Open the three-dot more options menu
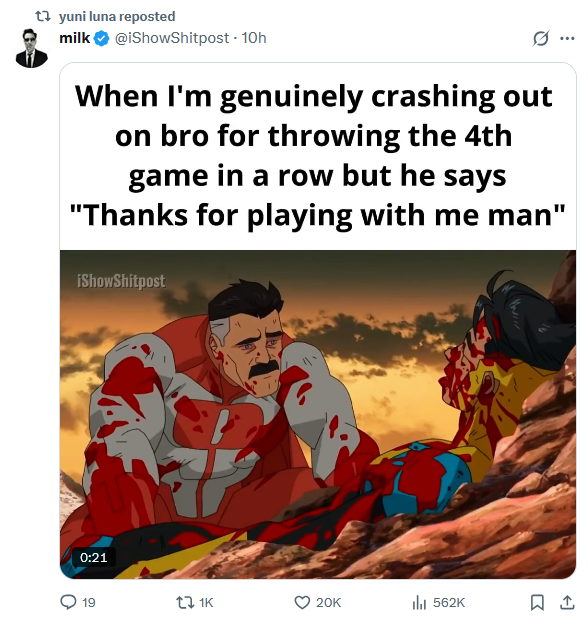 (567, 38)
